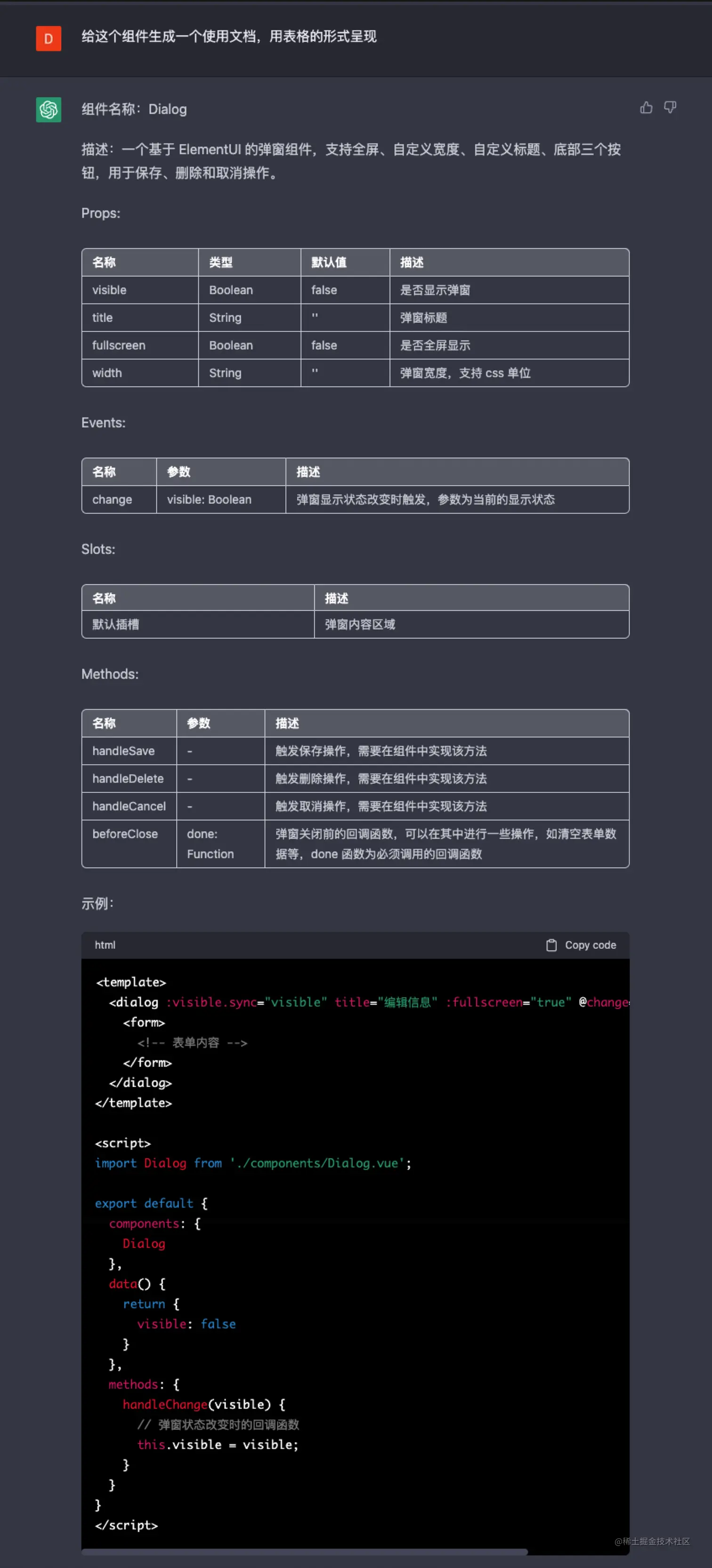This screenshot has height=1568, width=712.
Task: Click 'export default {' code line
Action: (x=151, y=1203)
